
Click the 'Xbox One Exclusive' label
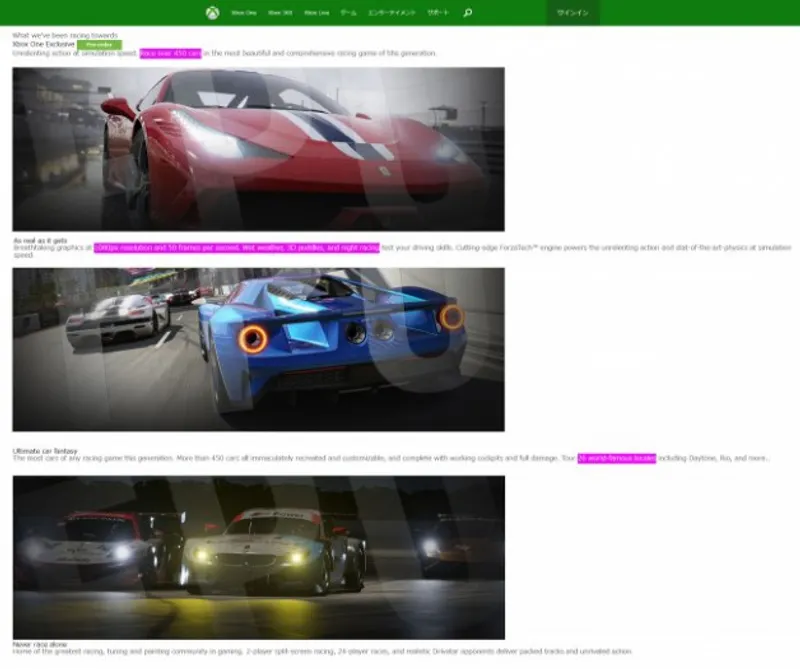(x=45, y=42)
